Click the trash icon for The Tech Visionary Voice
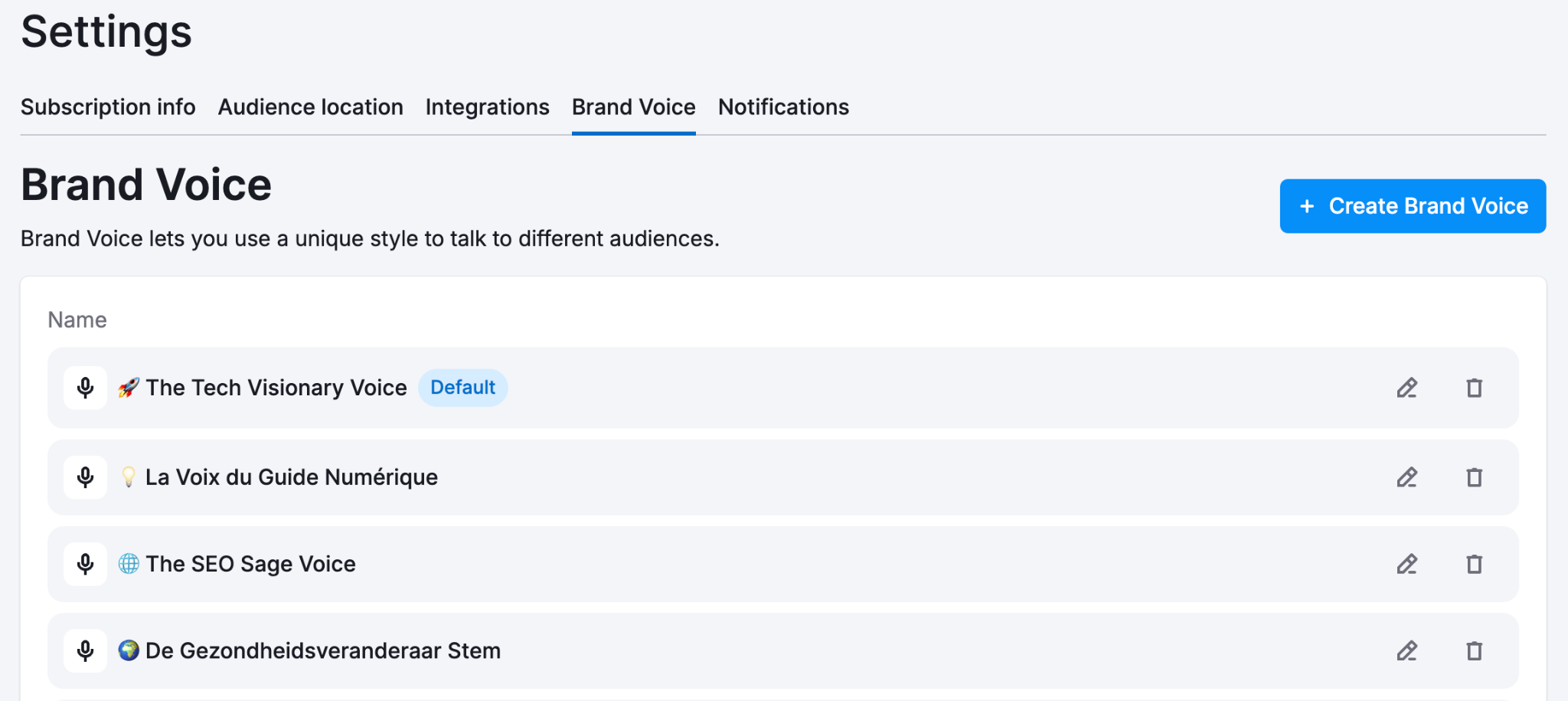Viewport: 1568px width, 701px height. 1474,388
